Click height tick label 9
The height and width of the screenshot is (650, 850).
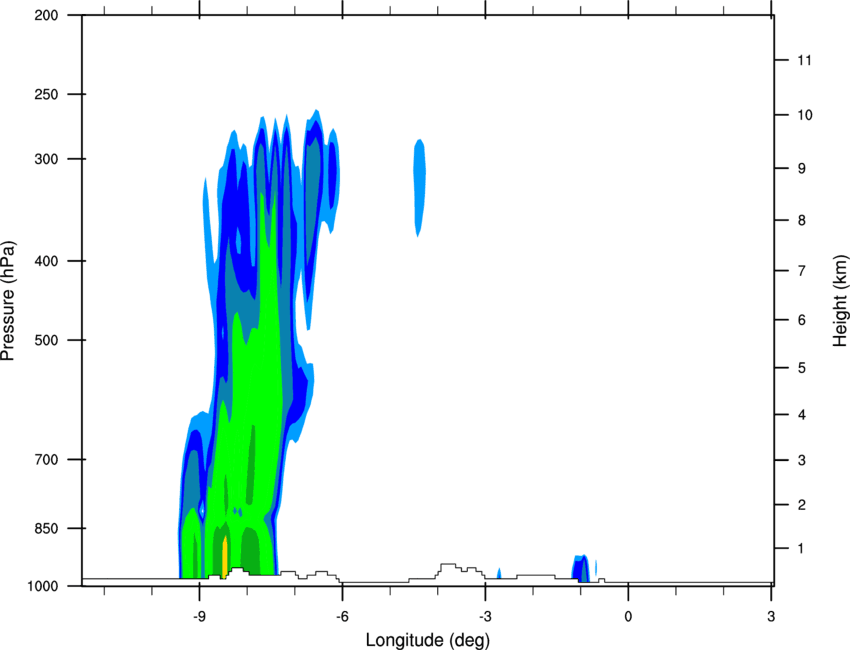click(x=801, y=169)
